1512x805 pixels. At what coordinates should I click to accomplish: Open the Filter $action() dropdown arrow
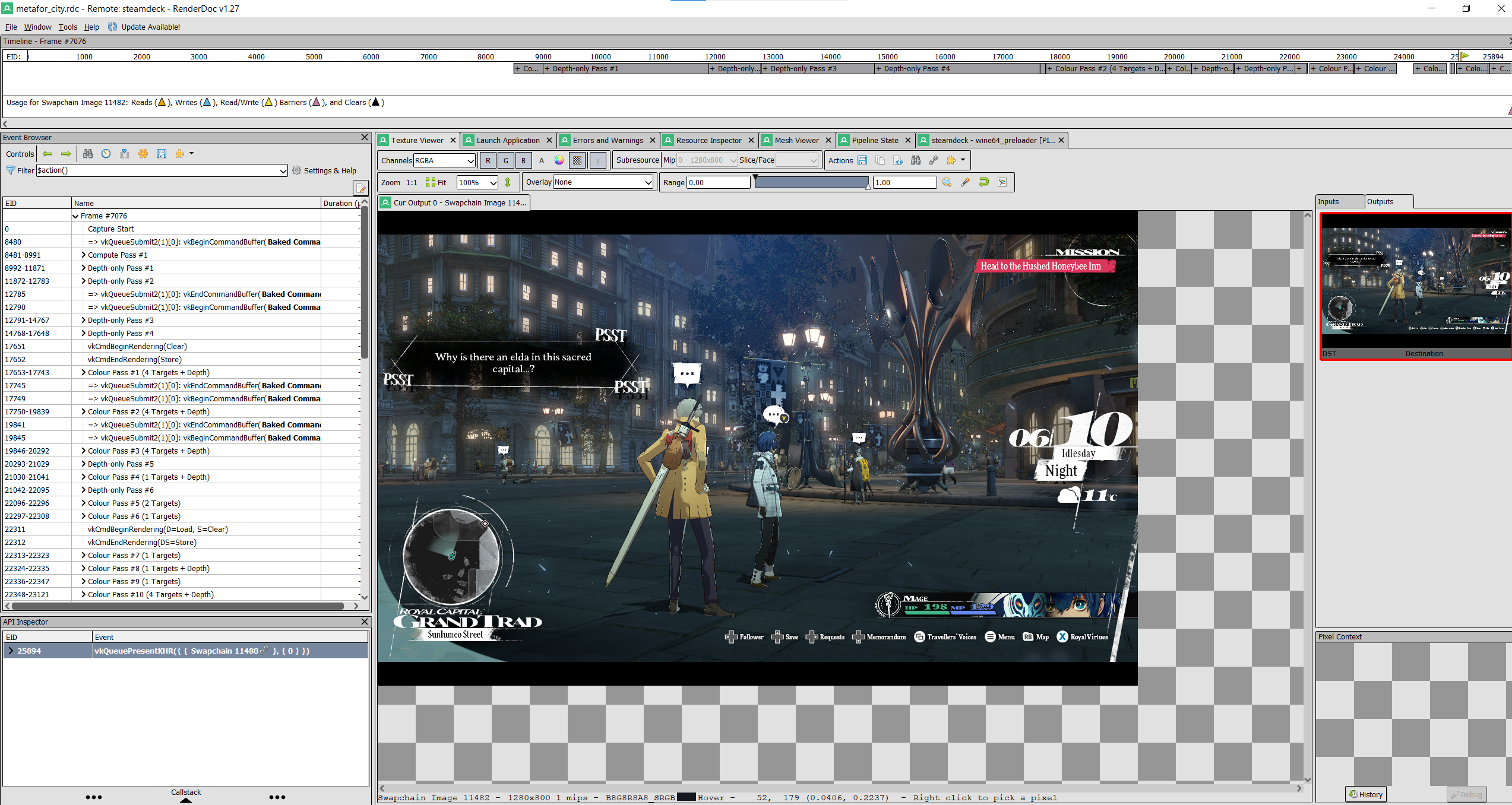point(283,170)
